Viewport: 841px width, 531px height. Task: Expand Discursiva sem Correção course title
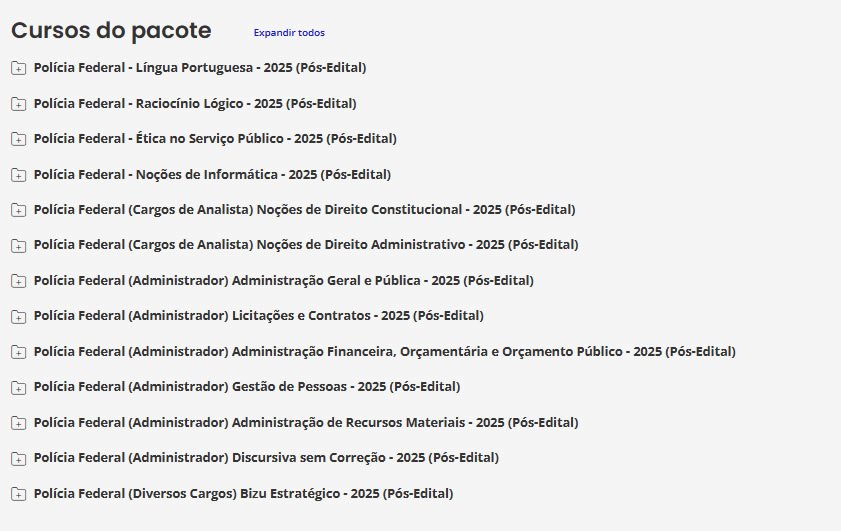[x=266, y=458]
